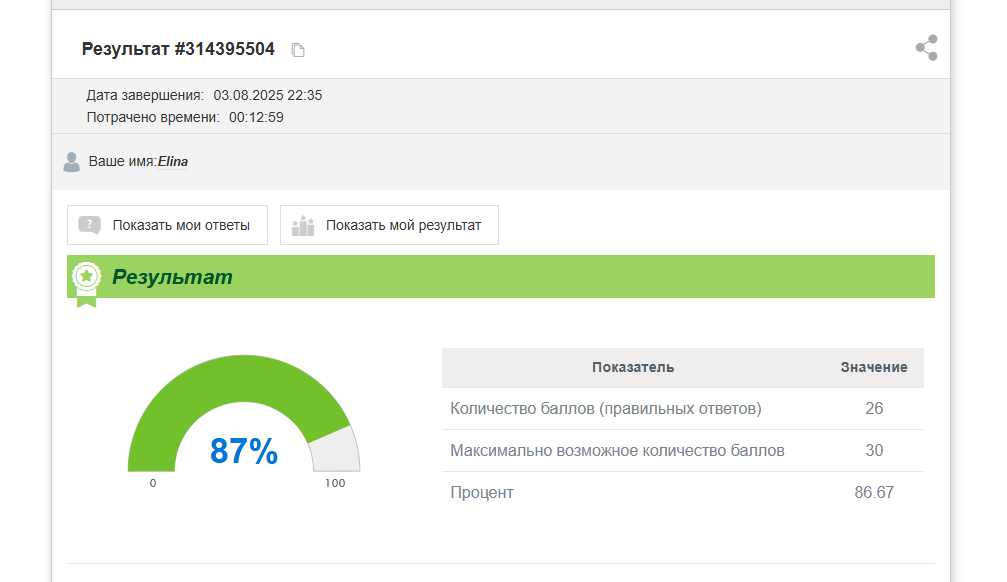Open the share icon

[927, 48]
